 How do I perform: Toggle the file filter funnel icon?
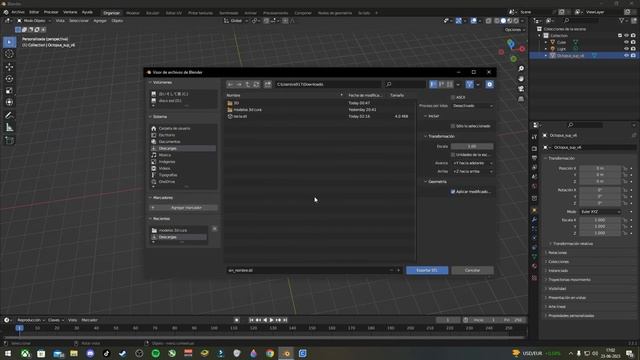coord(469,84)
